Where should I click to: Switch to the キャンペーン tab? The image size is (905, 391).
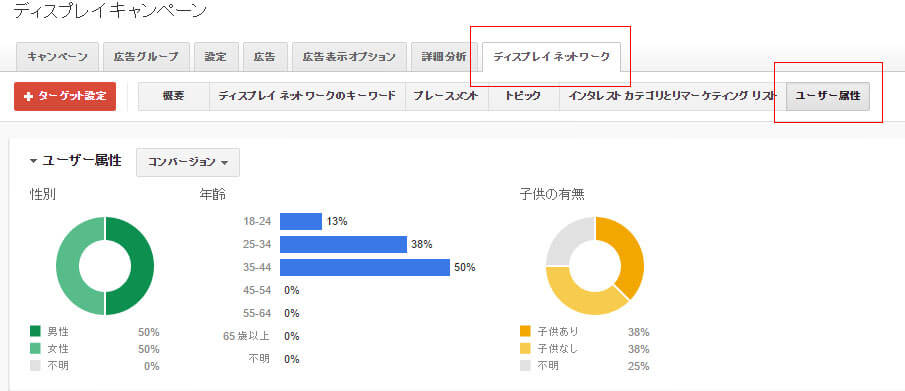pos(58,57)
